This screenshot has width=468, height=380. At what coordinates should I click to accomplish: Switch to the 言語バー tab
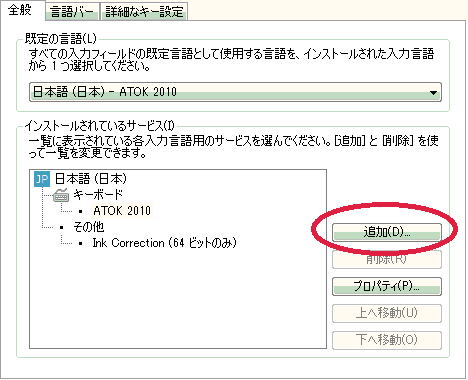click(x=72, y=12)
